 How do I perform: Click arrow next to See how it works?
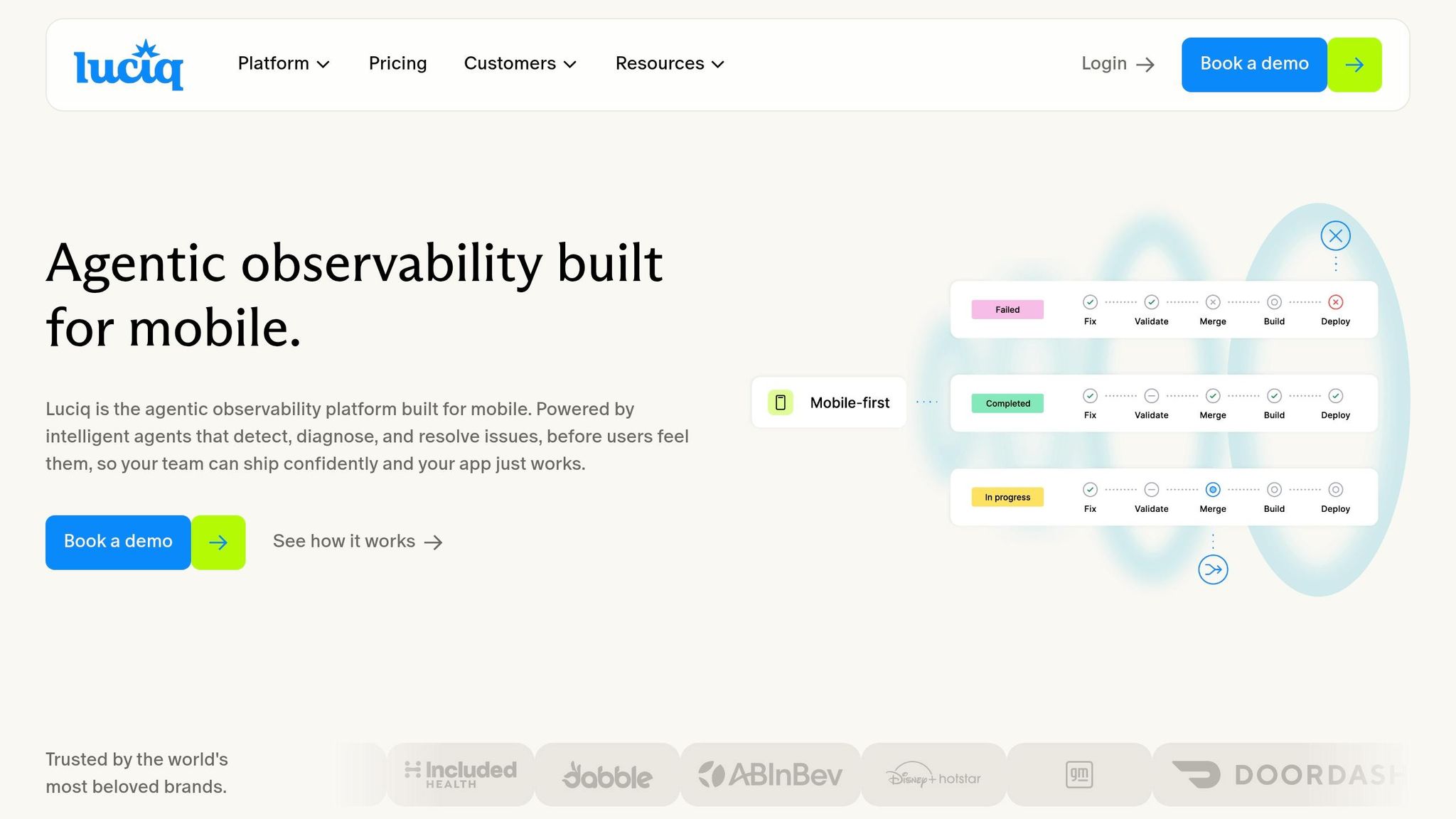pyautogui.click(x=433, y=542)
